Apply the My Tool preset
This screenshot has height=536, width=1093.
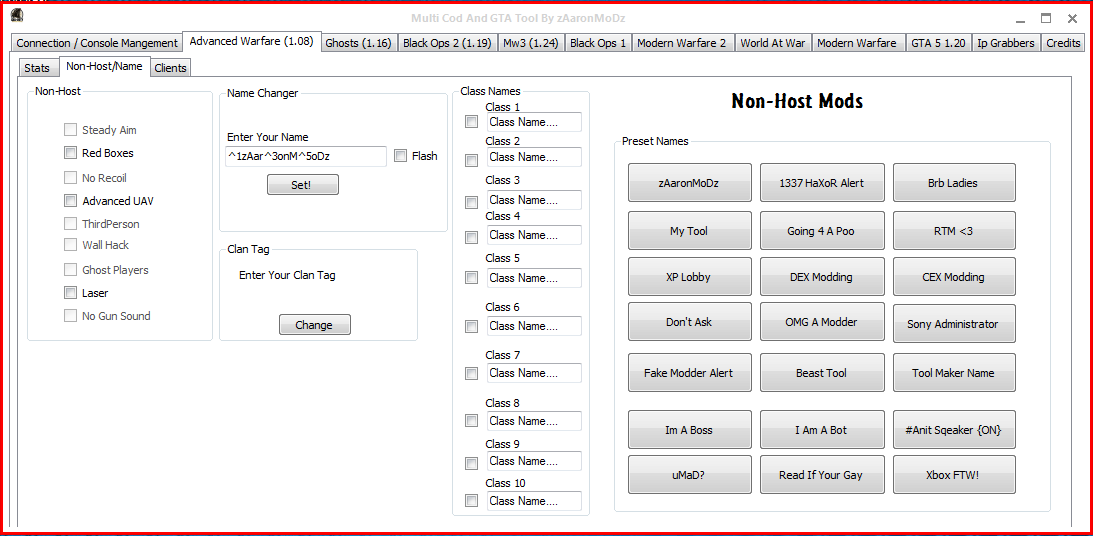tap(689, 231)
